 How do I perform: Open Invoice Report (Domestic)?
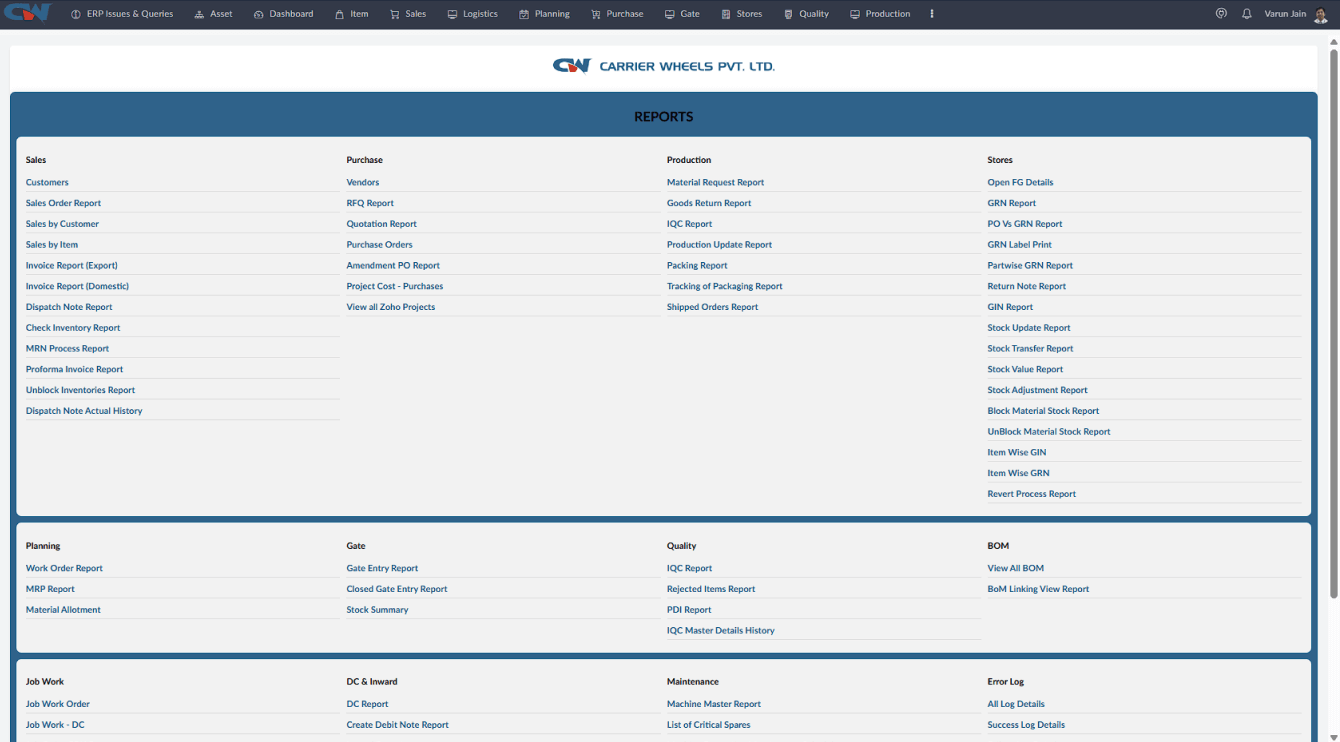77,286
